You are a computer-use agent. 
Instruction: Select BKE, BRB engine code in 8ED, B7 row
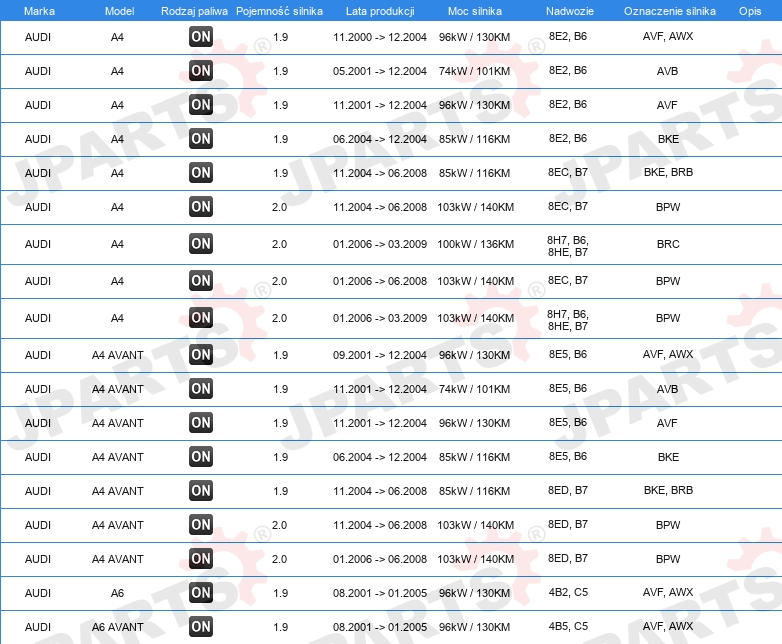point(668,490)
